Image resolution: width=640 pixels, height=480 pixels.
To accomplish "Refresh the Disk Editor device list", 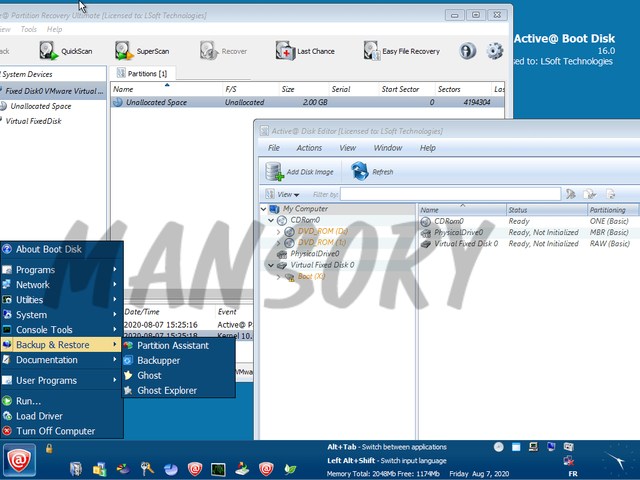I will (x=371, y=172).
